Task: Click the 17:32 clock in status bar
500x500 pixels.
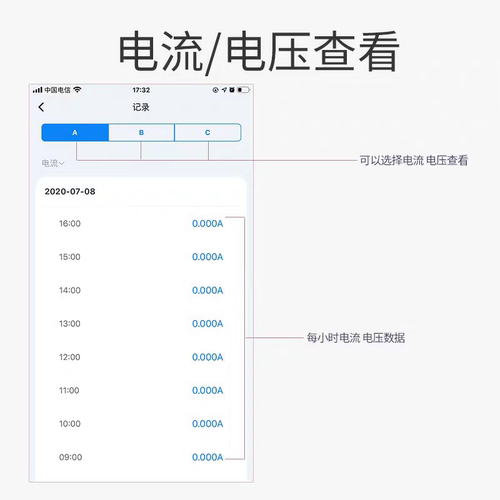Action: click(141, 90)
